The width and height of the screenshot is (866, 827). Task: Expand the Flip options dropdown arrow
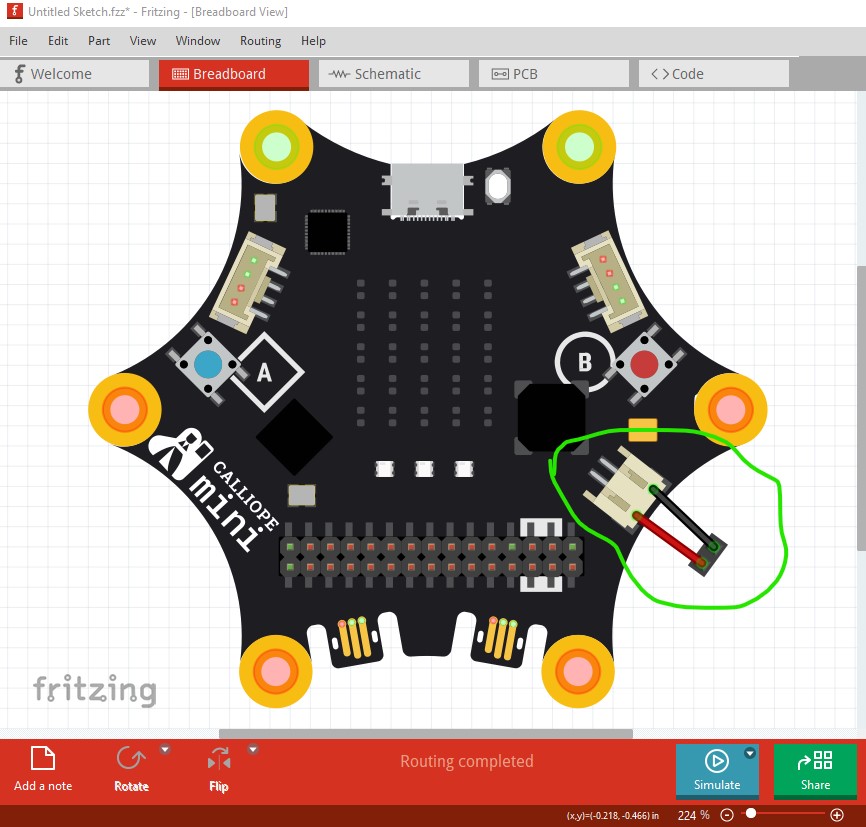tap(253, 750)
